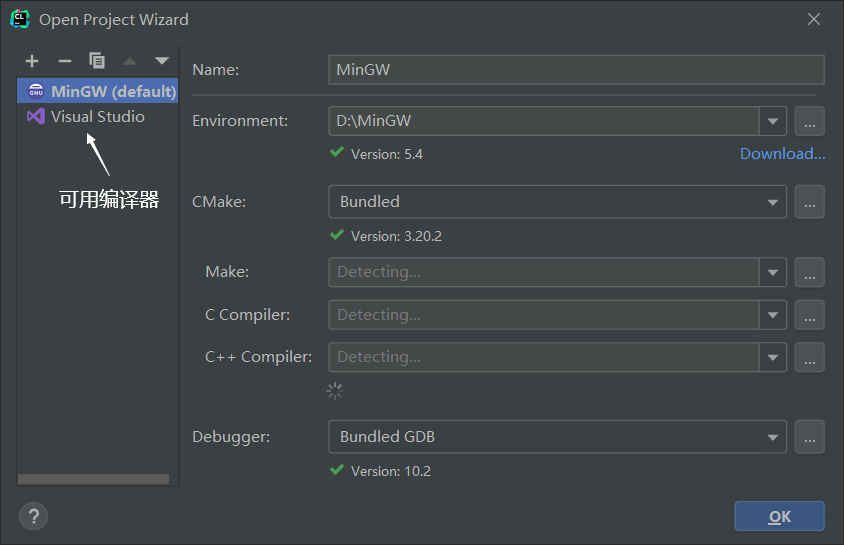This screenshot has height=545, width=844.
Task: Open help with question mark icon
Action: (33, 516)
